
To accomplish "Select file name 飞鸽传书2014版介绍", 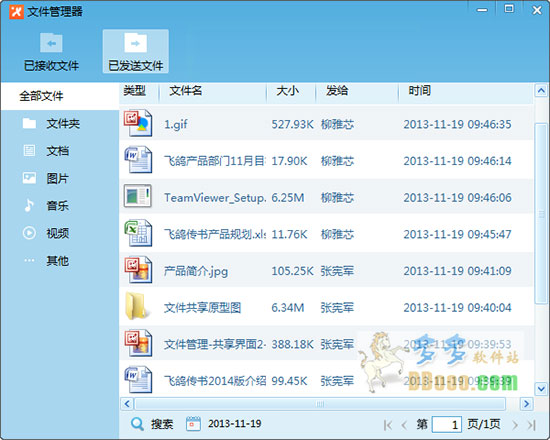I will point(215,381).
